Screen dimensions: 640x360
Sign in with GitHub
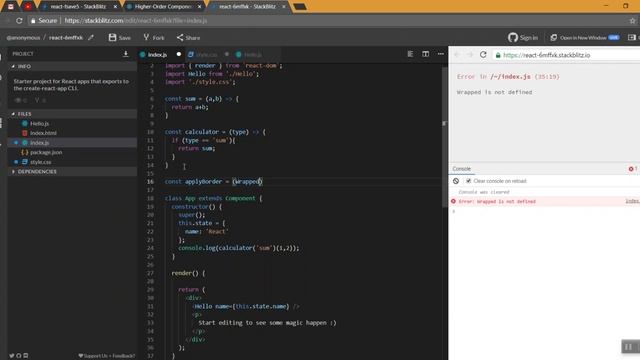pyautogui.click(x=523, y=38)
